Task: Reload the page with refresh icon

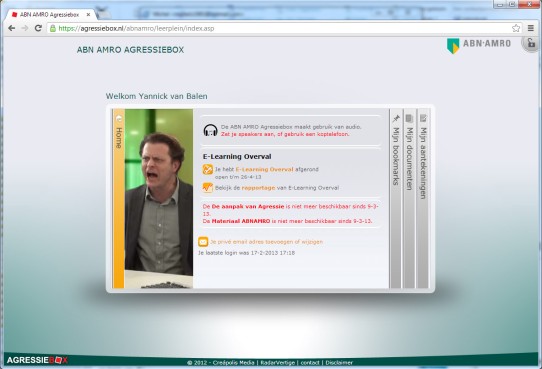Action: coord(38,28)
